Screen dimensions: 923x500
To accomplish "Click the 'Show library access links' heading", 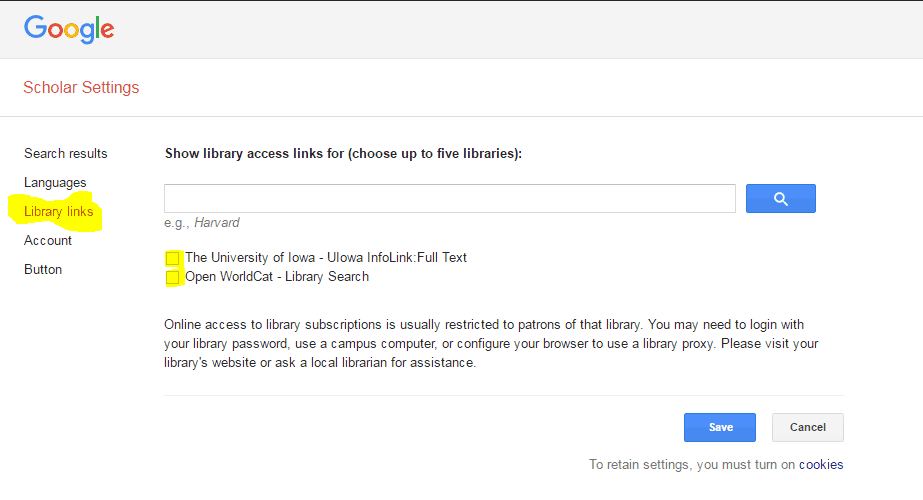I will [x=343, y=154].
